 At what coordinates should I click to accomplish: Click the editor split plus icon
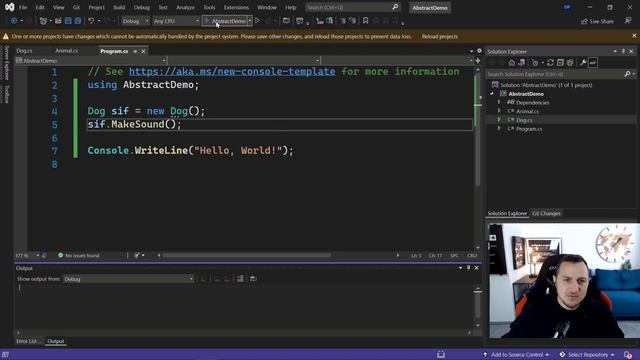click(478, 61)
